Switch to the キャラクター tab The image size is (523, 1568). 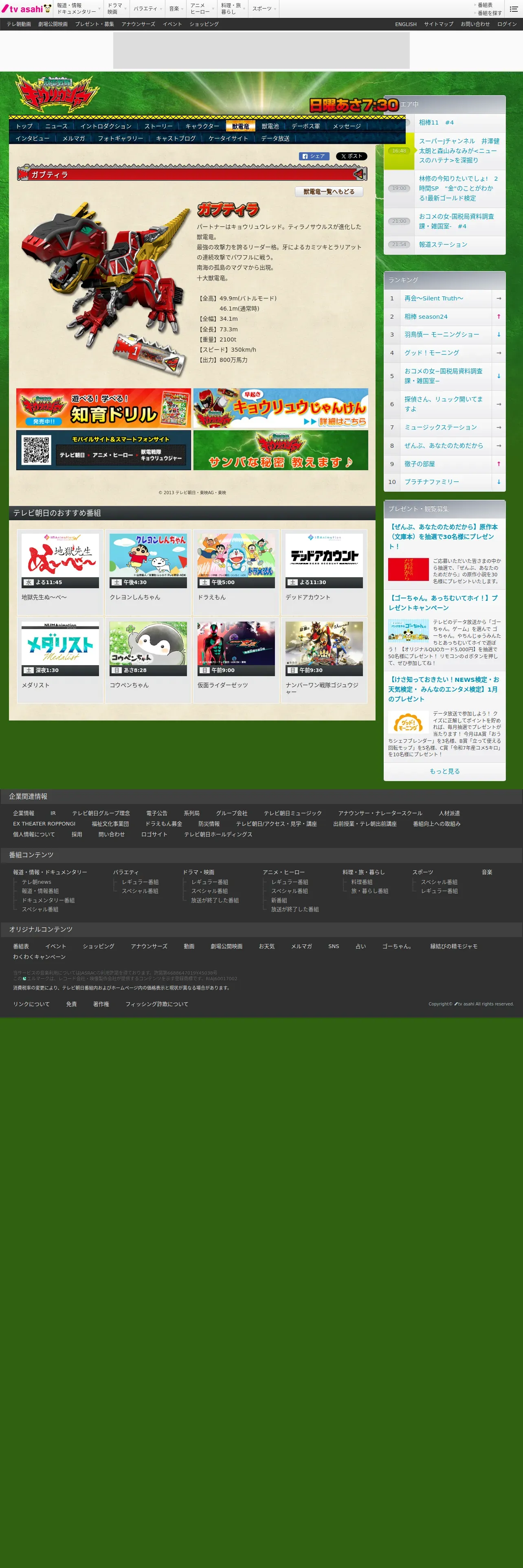pyautogui.click(x=202, y=126)
